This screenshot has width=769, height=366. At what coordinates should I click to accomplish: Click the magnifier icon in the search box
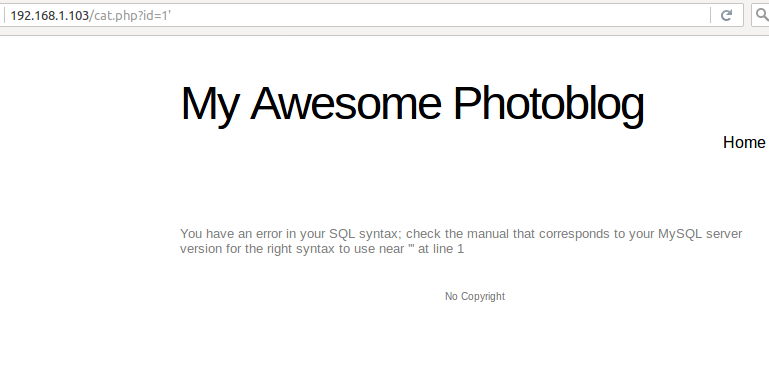click(762, 15)
